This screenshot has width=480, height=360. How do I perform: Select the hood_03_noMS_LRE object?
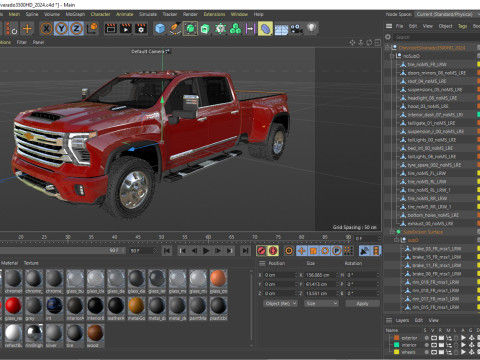428,106
